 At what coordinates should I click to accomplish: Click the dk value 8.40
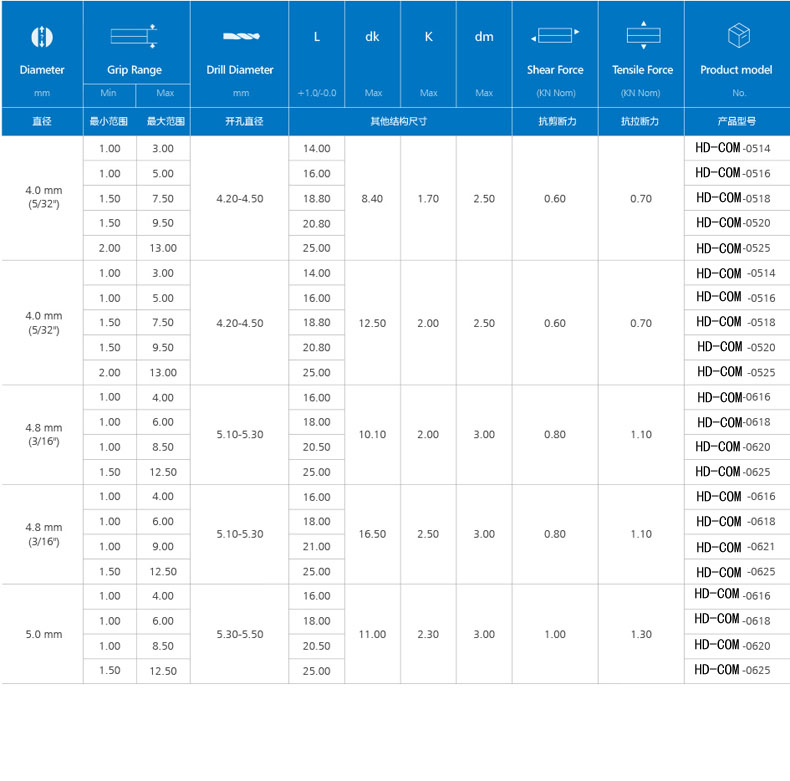372,198
